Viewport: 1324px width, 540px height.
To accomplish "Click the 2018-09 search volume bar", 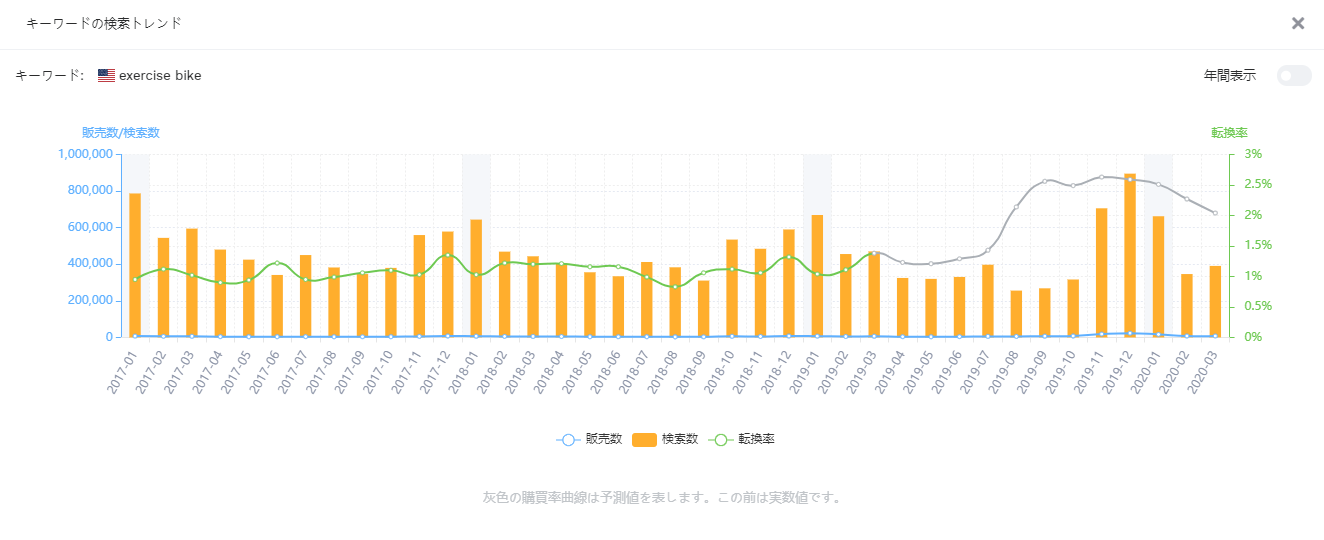I will click(x=703, y=308).
